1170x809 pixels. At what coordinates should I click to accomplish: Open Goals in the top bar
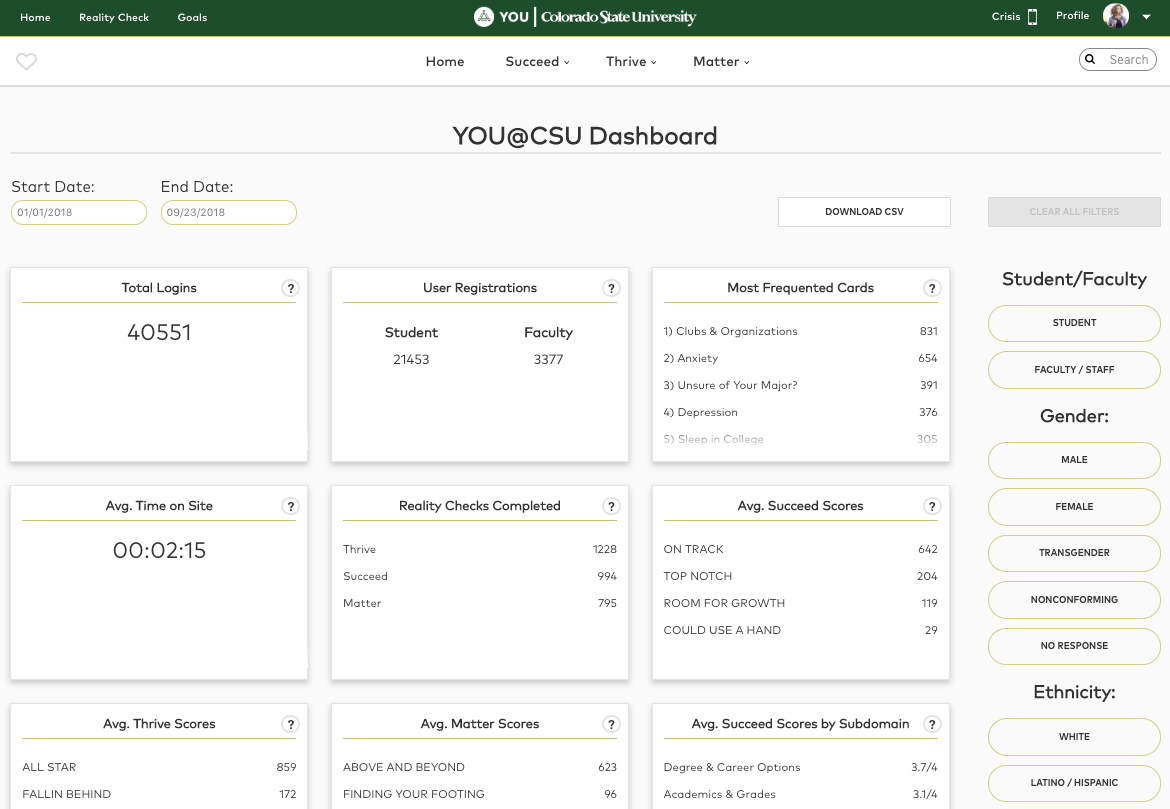click(193, 17)
